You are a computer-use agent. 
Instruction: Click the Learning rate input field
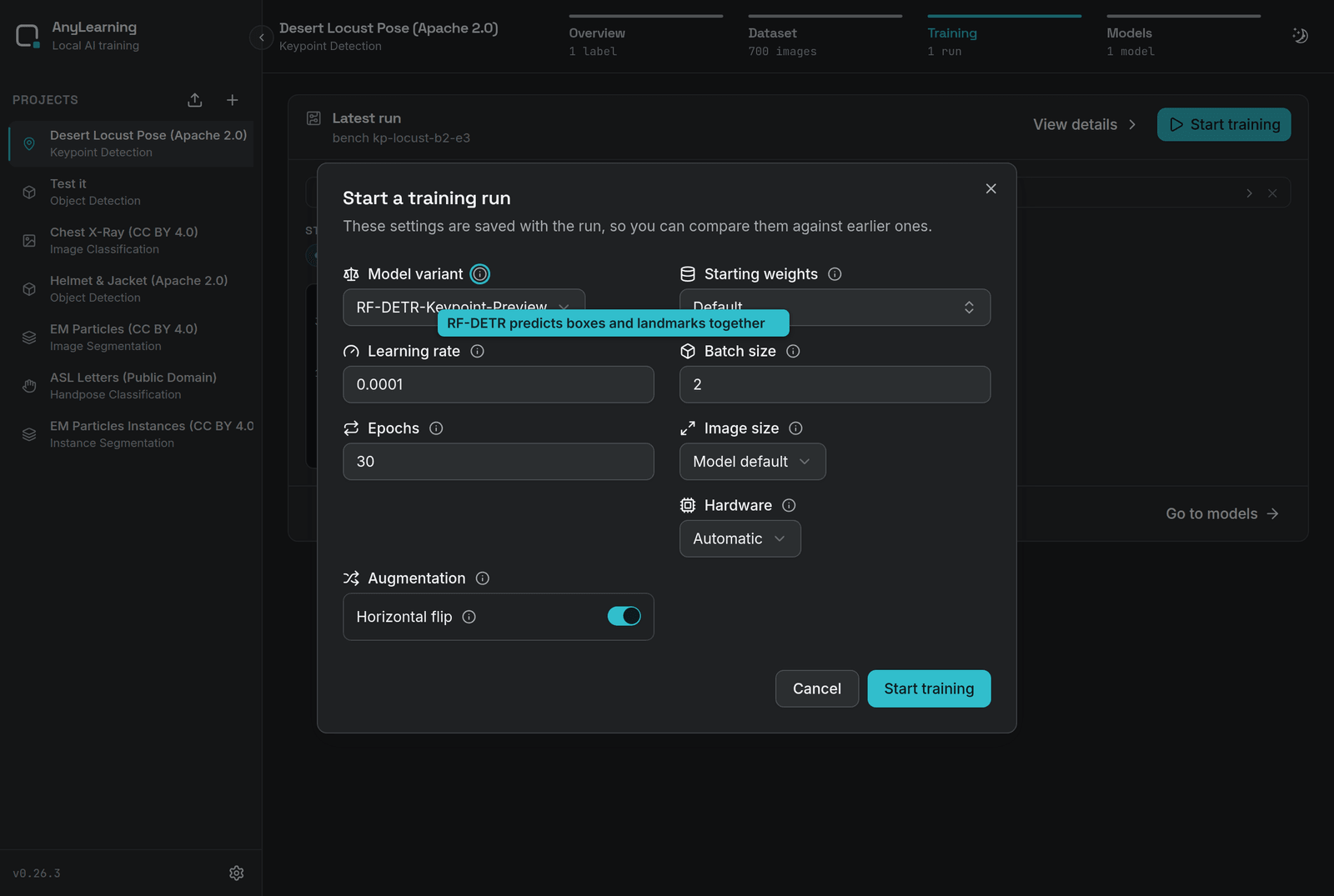(499, 384)
